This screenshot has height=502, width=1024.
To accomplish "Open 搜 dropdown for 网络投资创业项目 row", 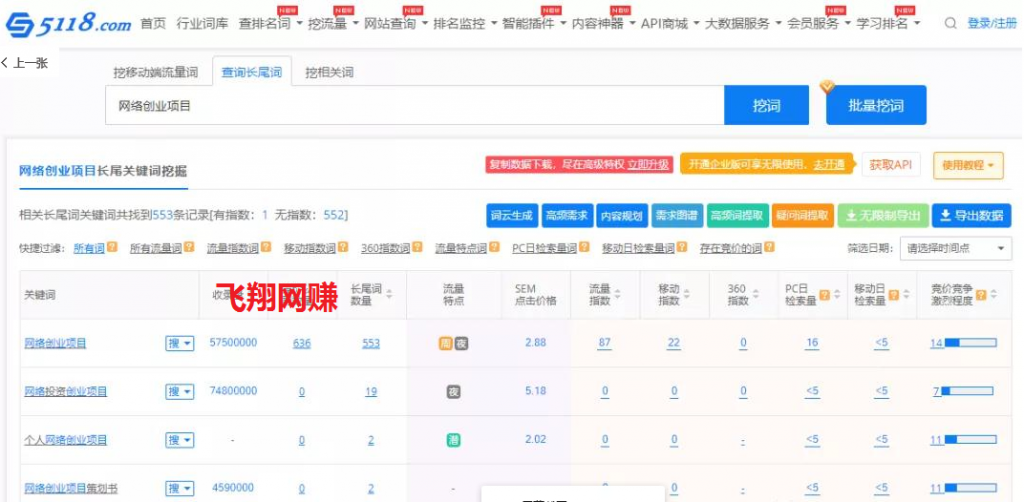I will pos(179,392).
